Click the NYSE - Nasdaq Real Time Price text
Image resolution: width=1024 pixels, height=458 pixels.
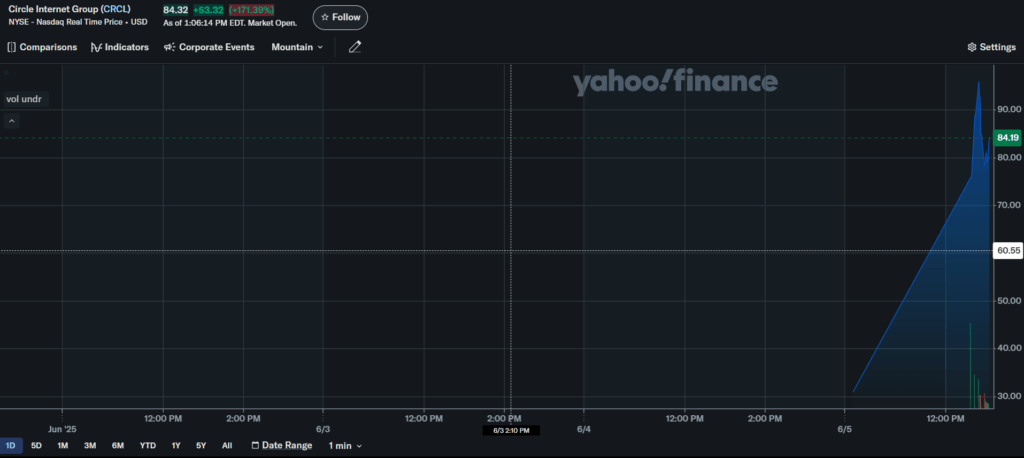[68, 22]
